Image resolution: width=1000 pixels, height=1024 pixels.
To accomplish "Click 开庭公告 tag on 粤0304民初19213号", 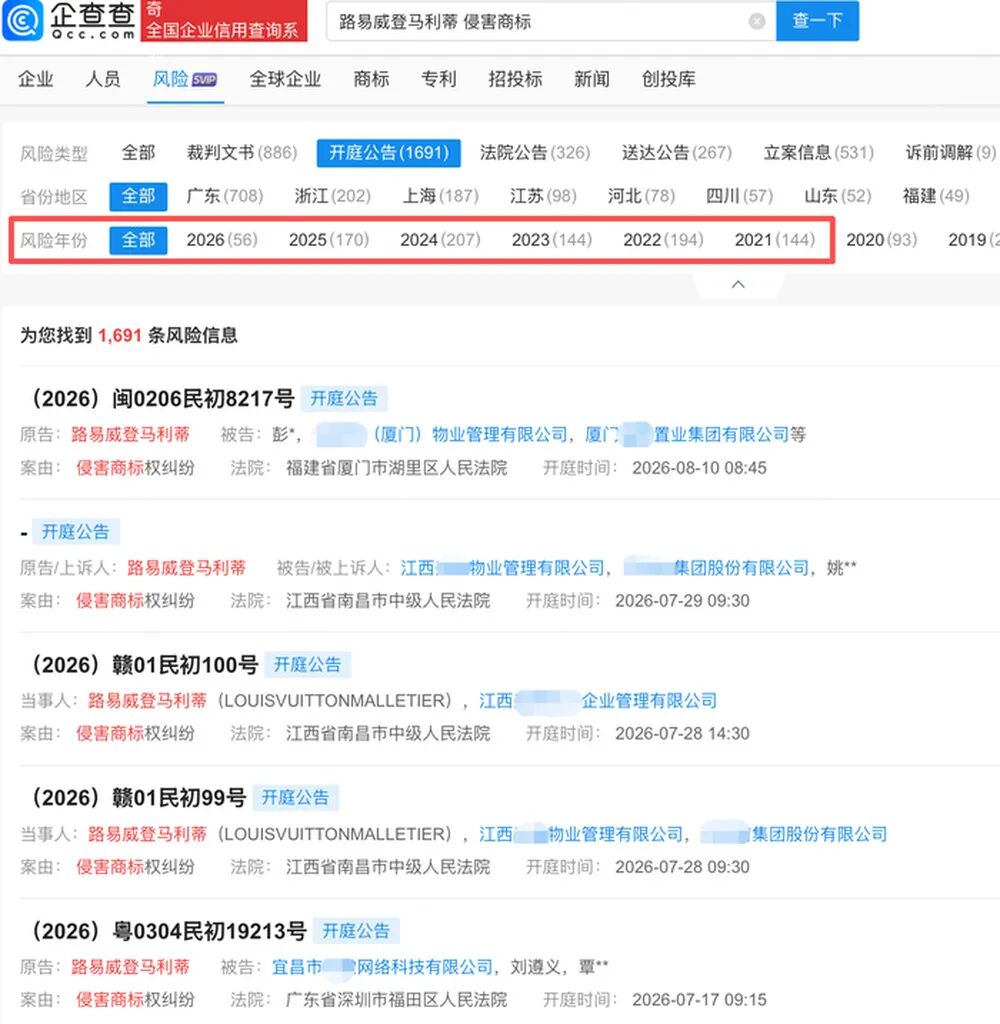I will pyautogui.click(x=356, y=931).
